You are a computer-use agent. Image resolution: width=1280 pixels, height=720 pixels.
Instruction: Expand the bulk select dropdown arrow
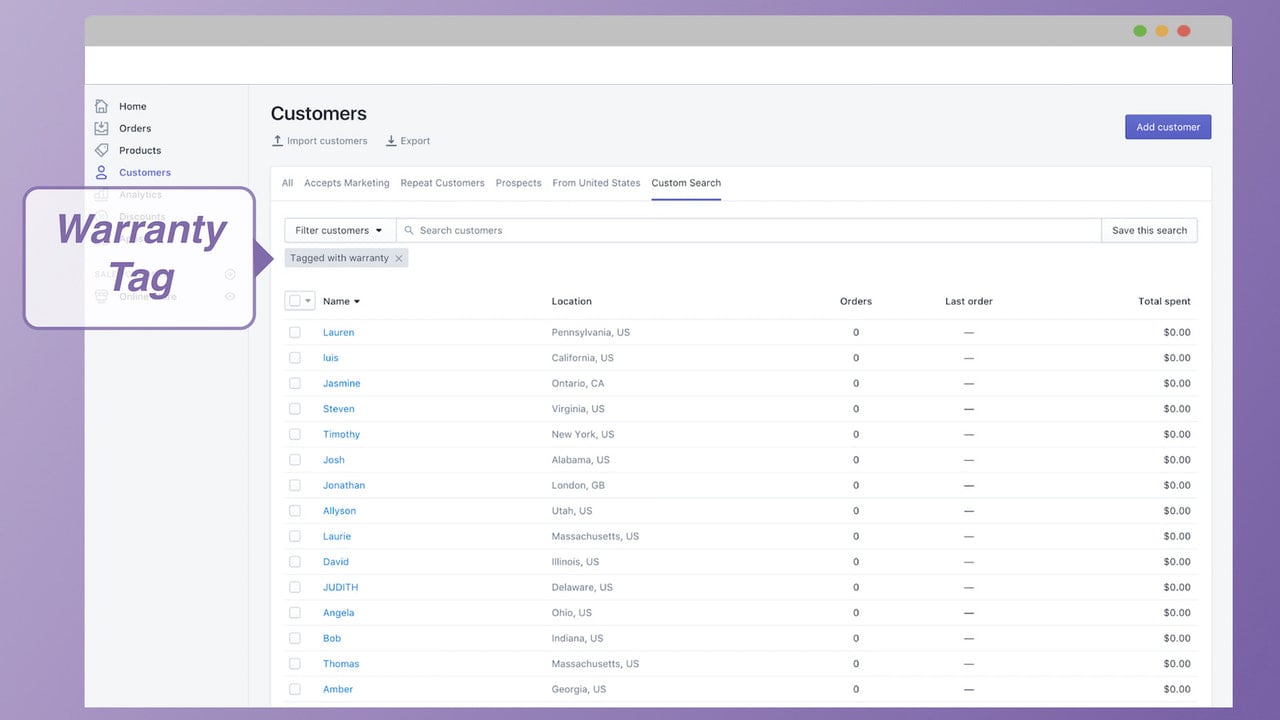coord(308,301)
